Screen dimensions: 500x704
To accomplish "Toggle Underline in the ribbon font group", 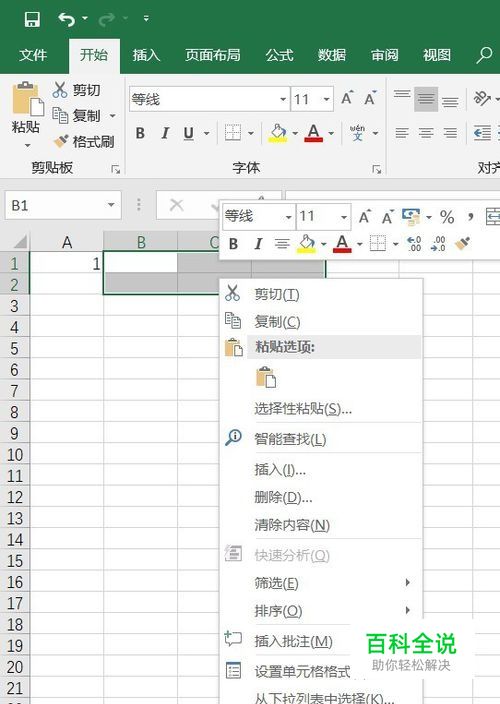I will point(189,133).
